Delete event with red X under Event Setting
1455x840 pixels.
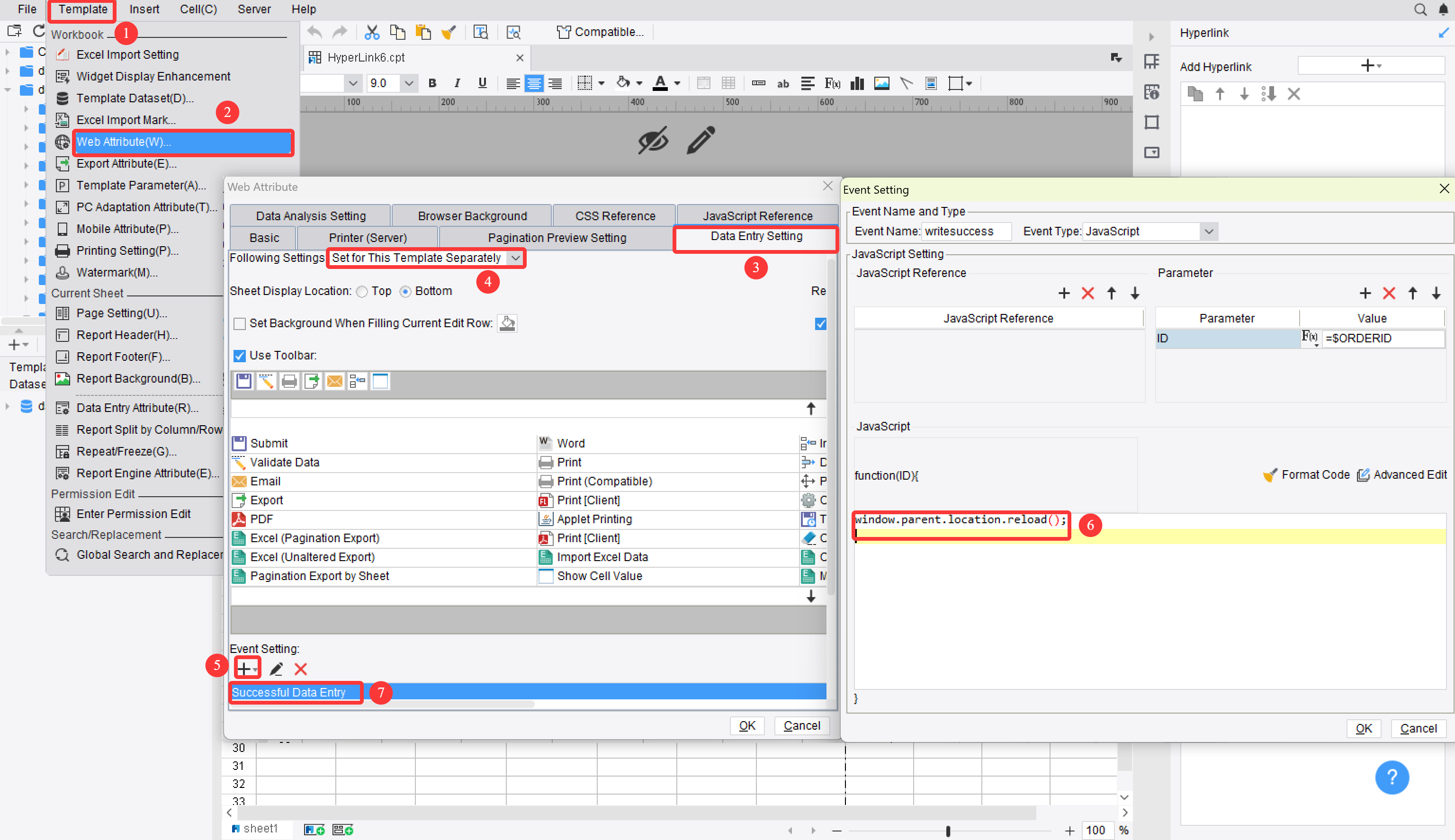(301, 669)
